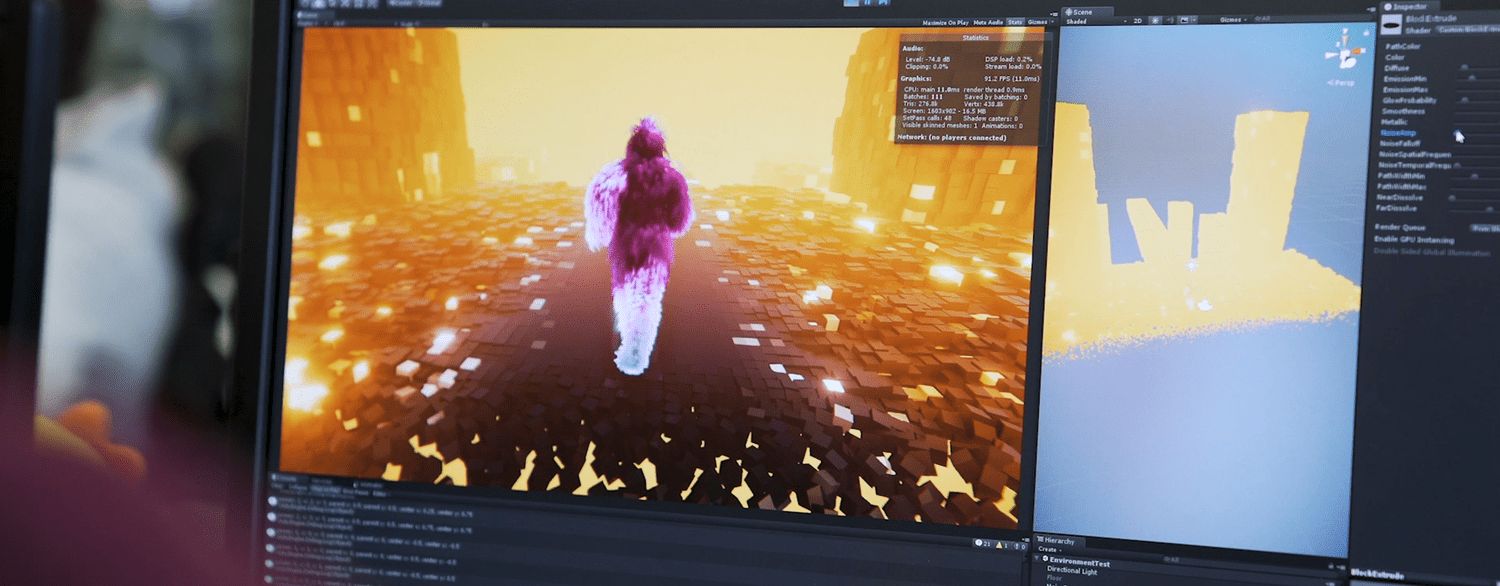Select the PathColor property label
The image size is (1500, 586).
pos(1402,46)
